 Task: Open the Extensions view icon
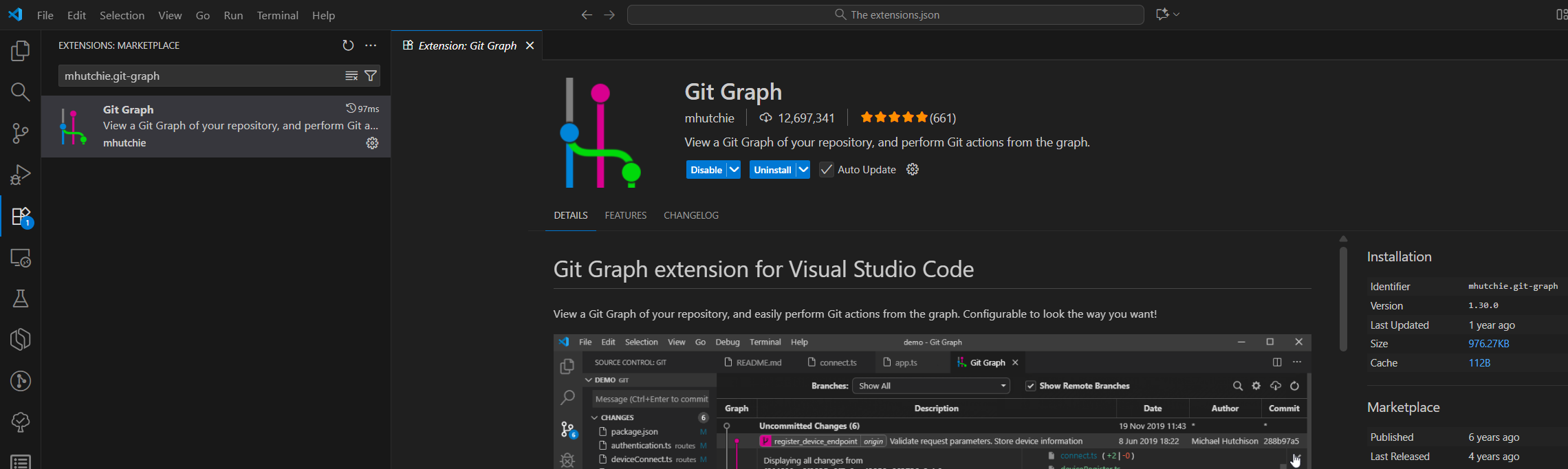point(21,217)
